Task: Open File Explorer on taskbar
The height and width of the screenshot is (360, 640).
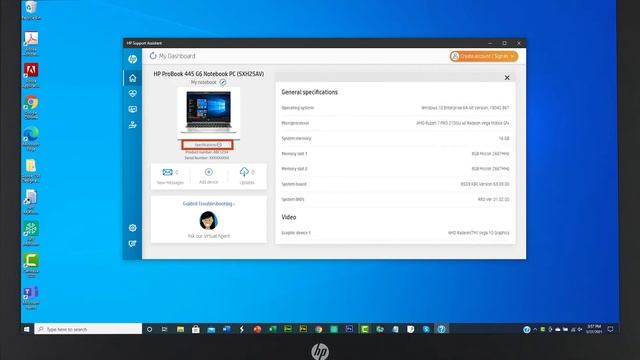Action: (180, 329)
